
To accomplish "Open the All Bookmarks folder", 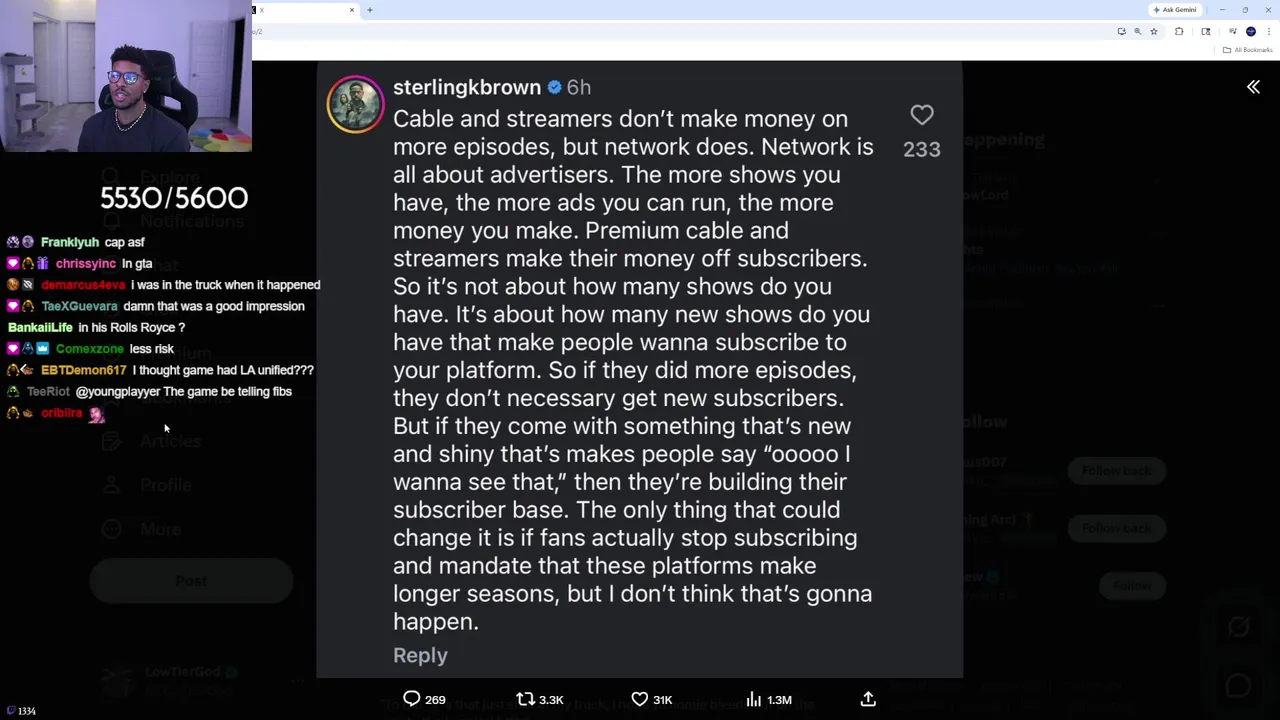I will [x=1248, y=50].
